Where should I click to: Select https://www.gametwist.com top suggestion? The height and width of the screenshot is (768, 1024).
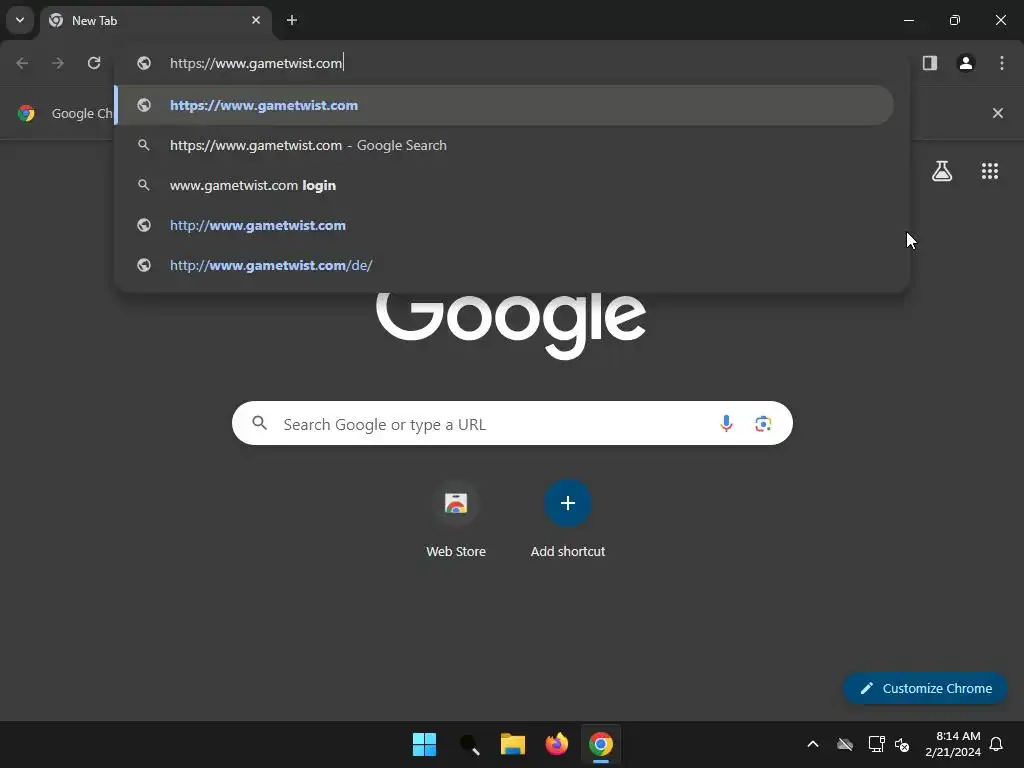[x=504, y=105]
